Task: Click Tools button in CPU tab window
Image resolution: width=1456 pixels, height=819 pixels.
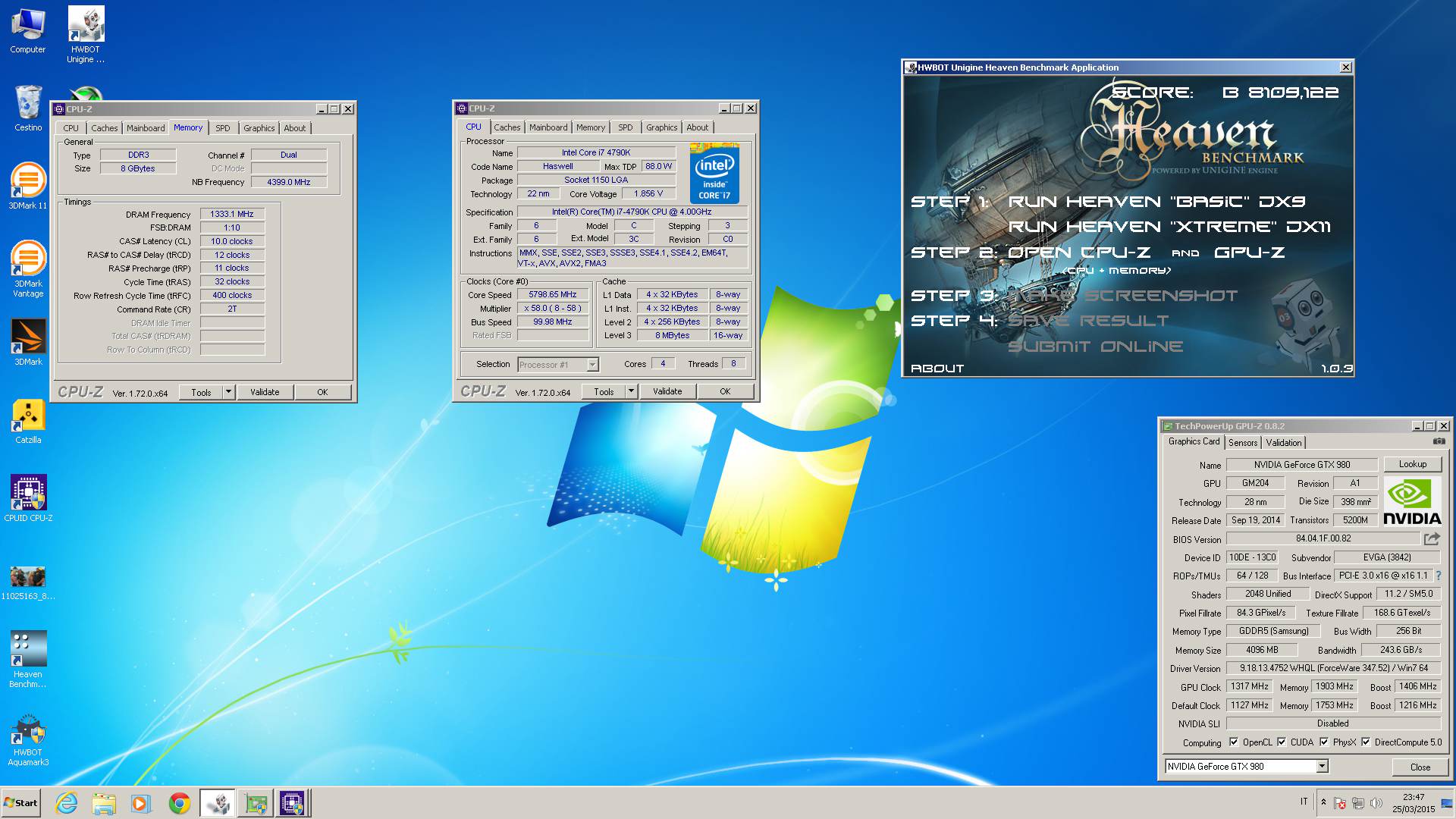Action: point(604,391)
